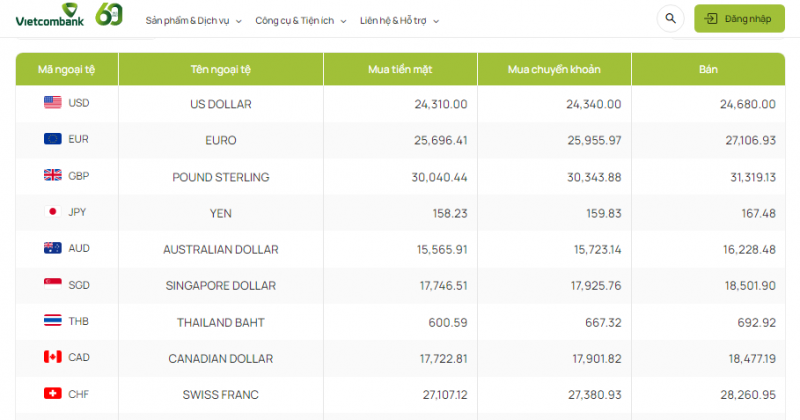Click the USD transfer rate 24,340.00
The image size is (800, 420).
tap(594, 104)
